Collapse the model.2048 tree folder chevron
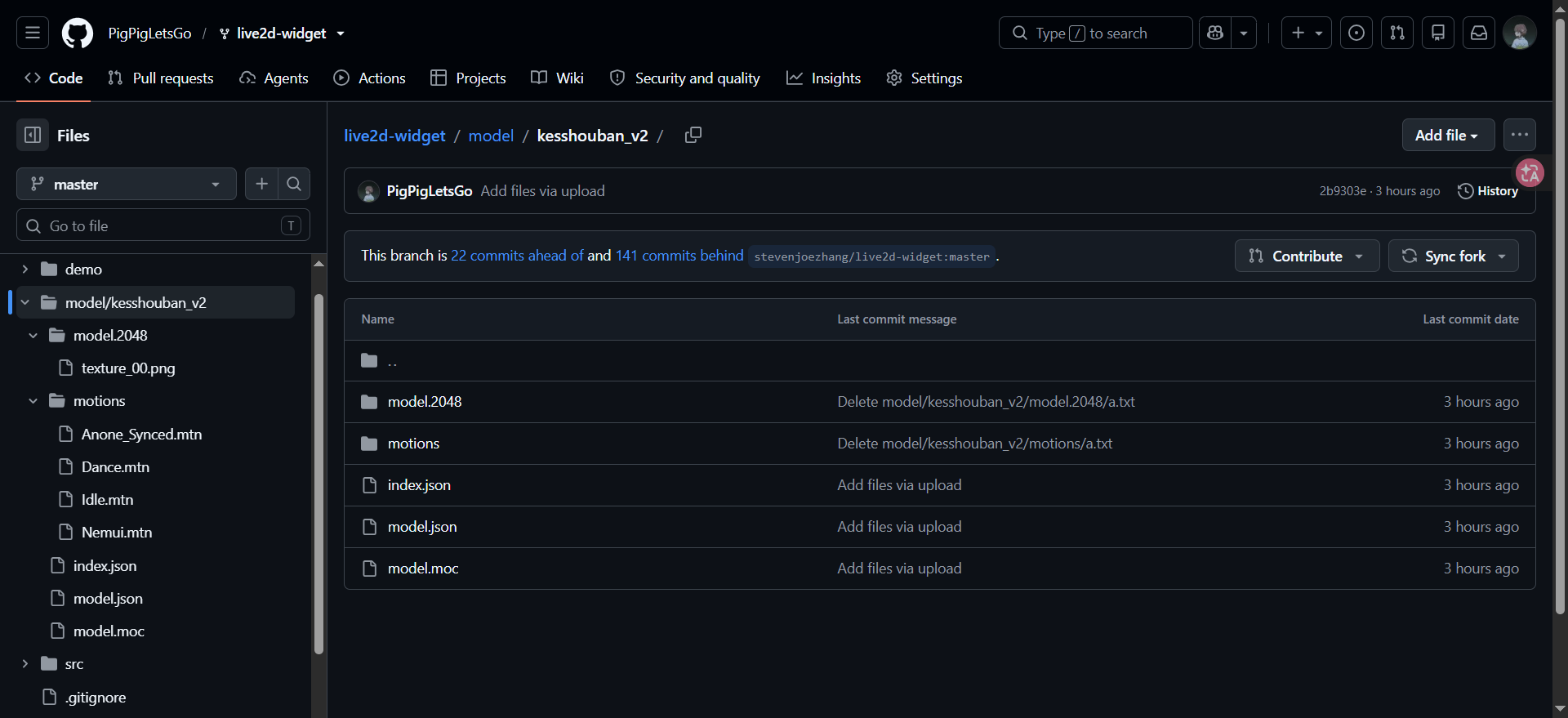Viewport: 1568px width, 718px height. coord(33,335)
